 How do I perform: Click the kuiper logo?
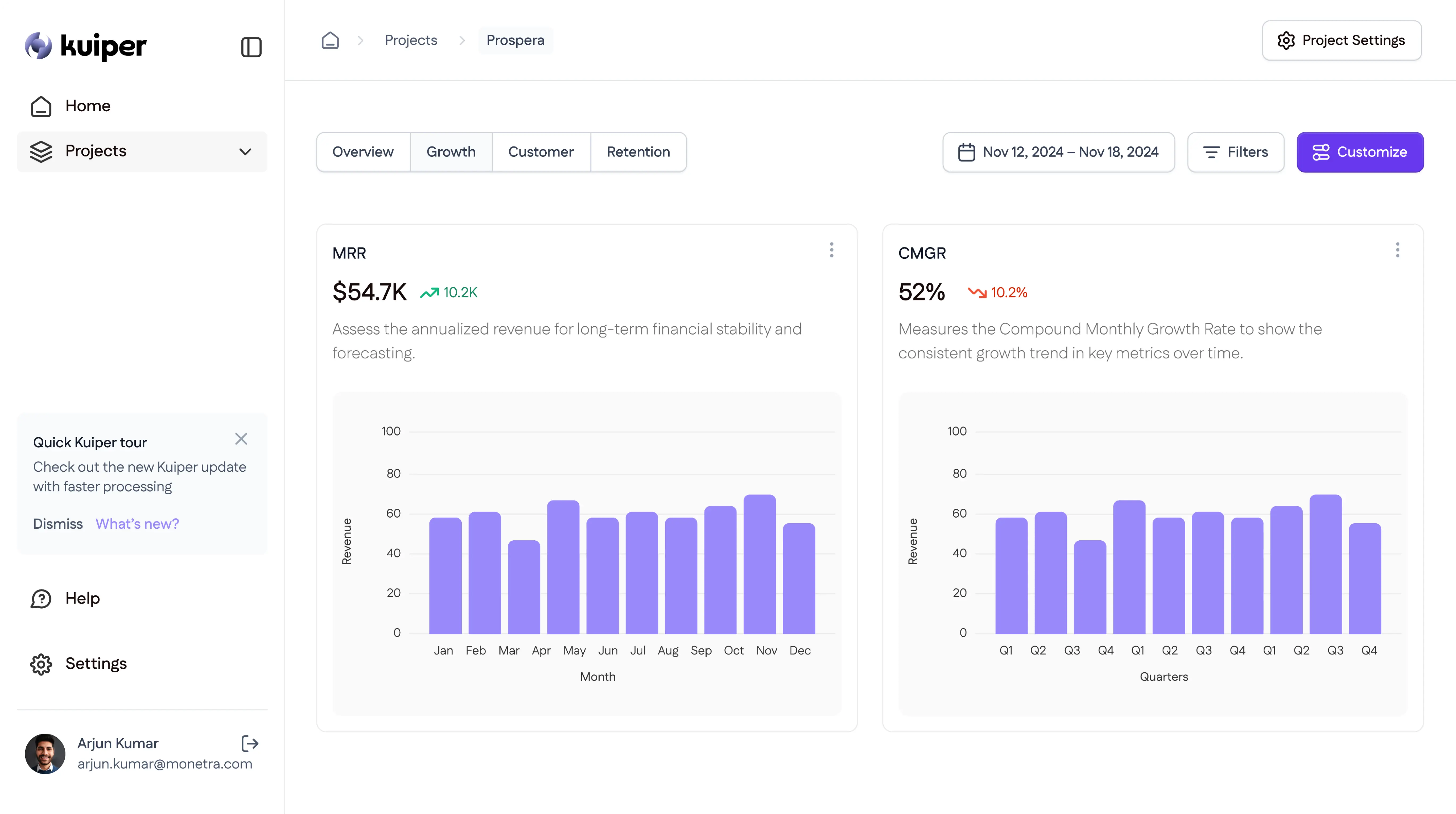tap(85, 46)
